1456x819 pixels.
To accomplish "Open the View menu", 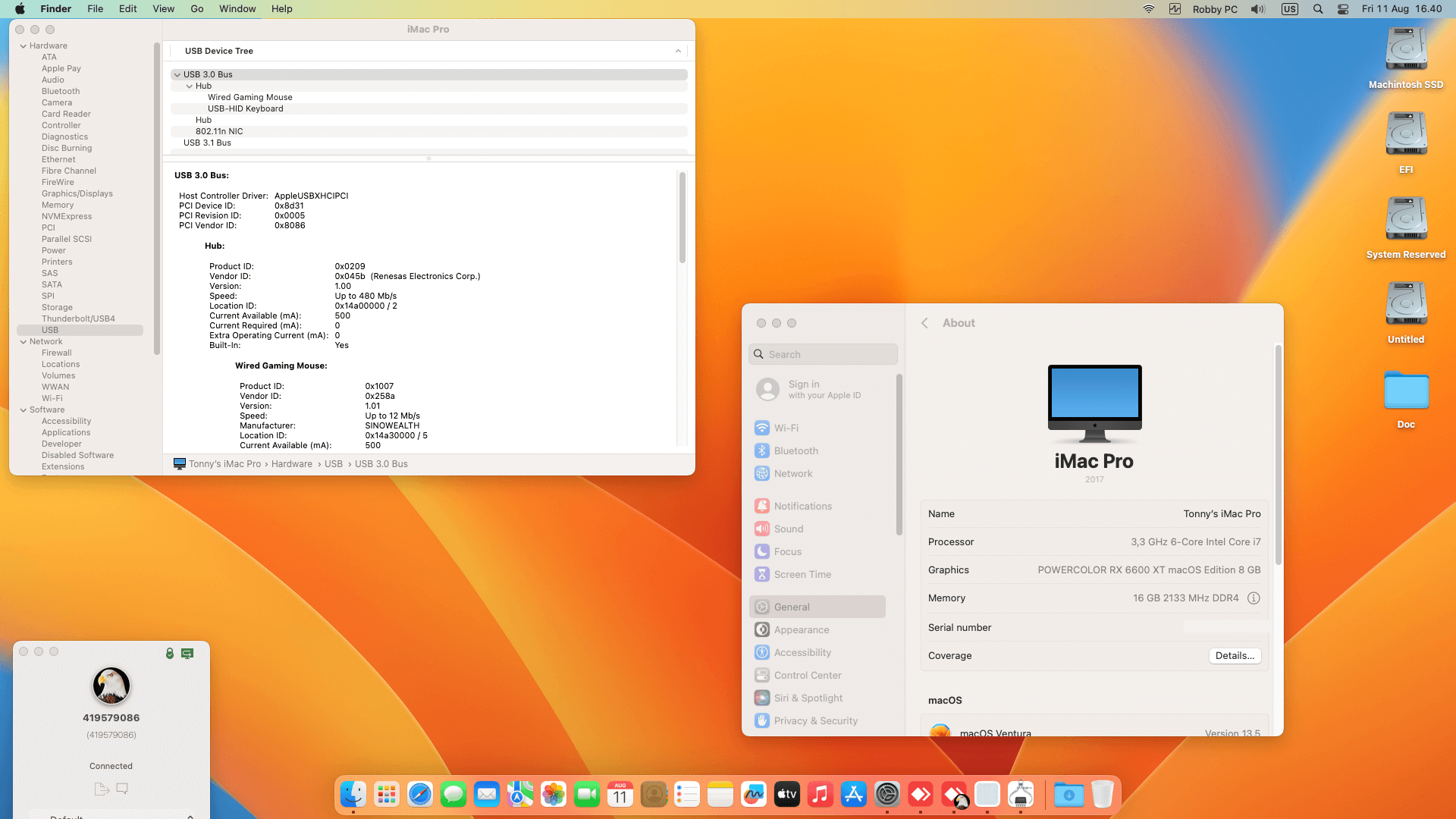I will point(164,9).
